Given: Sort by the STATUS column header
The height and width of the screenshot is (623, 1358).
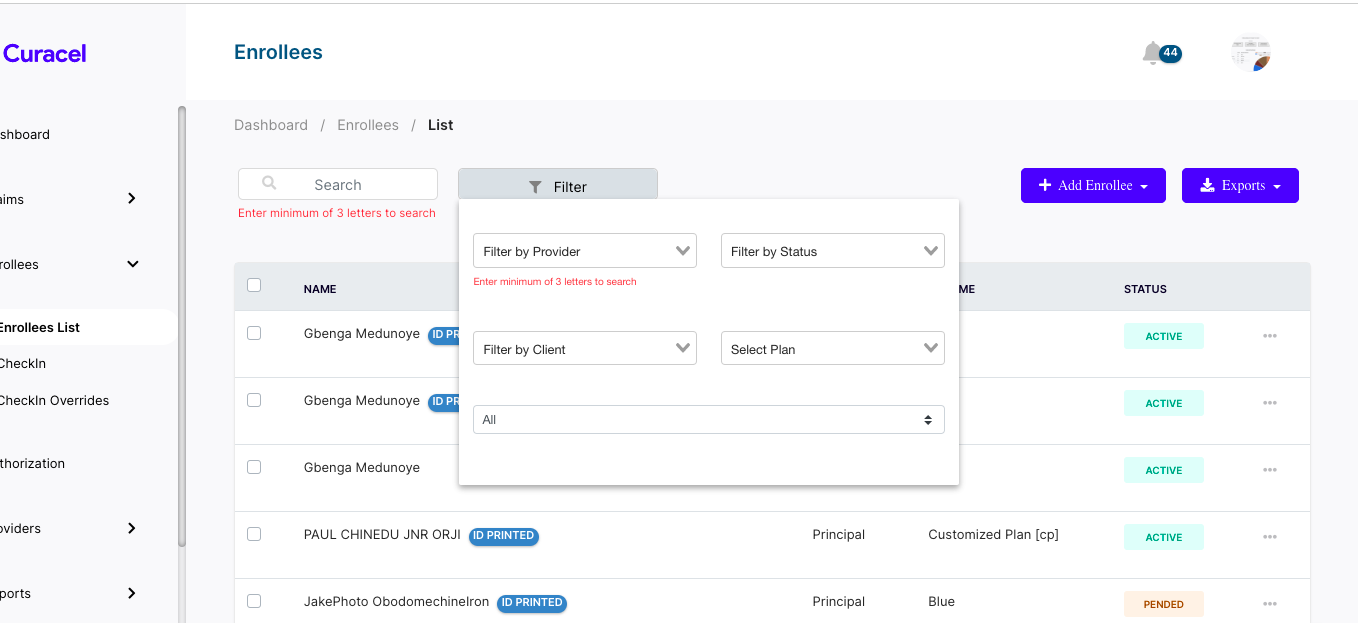Looking at the screenshot, I should point(1145,289).
